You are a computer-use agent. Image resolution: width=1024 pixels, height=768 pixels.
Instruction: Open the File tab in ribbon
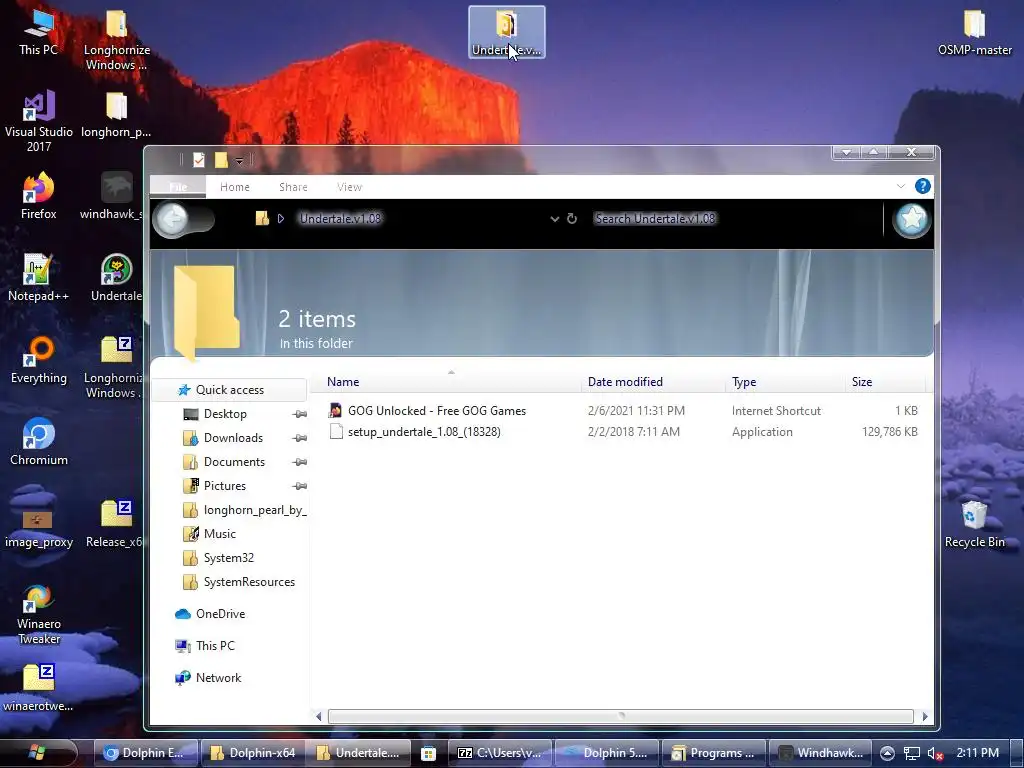(x=178, y=187)
